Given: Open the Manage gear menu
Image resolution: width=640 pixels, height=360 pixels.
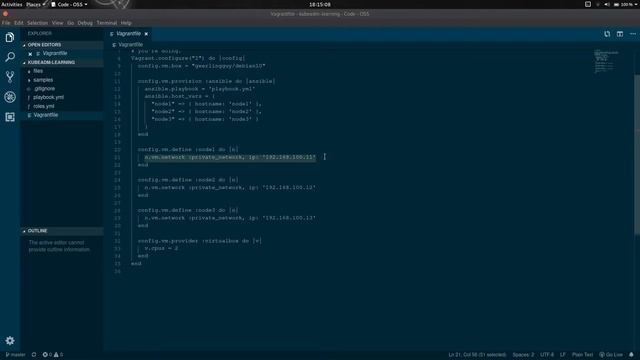Looking at the screenshot, I should (10, 340).
